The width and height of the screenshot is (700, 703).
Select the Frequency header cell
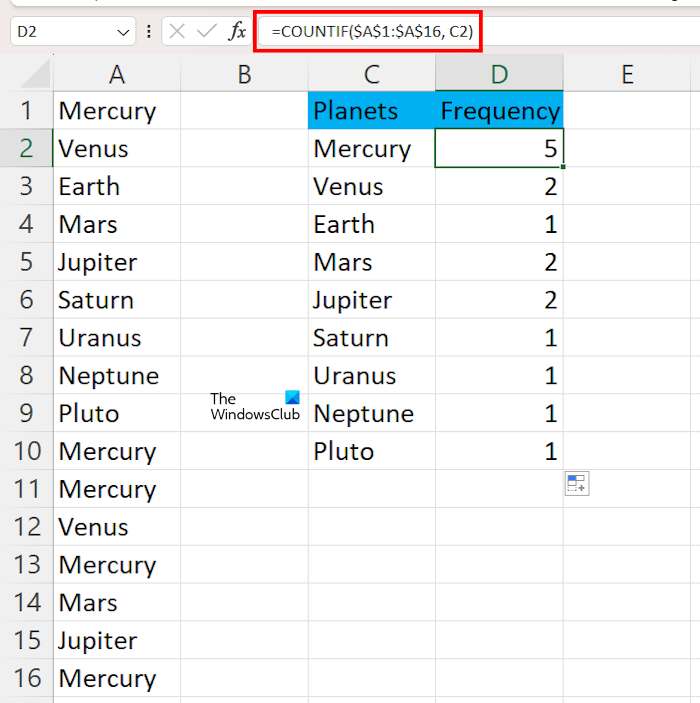(499, 111)
